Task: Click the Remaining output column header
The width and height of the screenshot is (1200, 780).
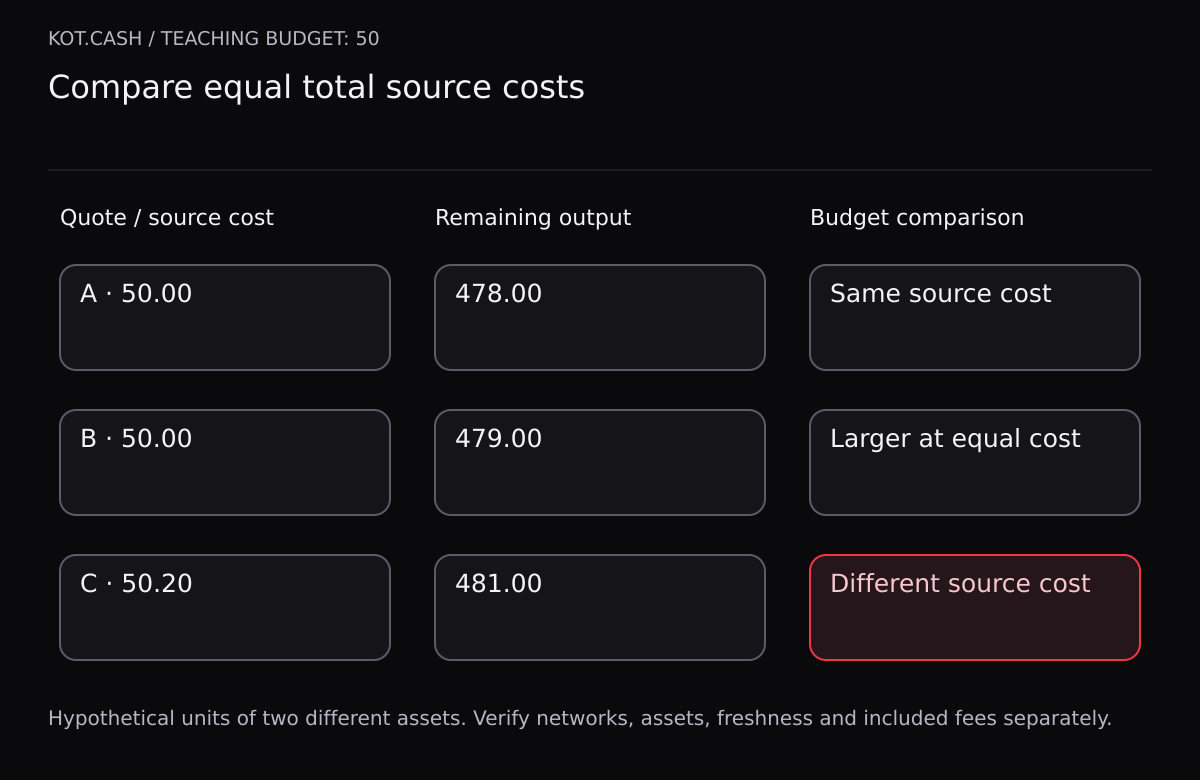Action: [x=533, y=218]
